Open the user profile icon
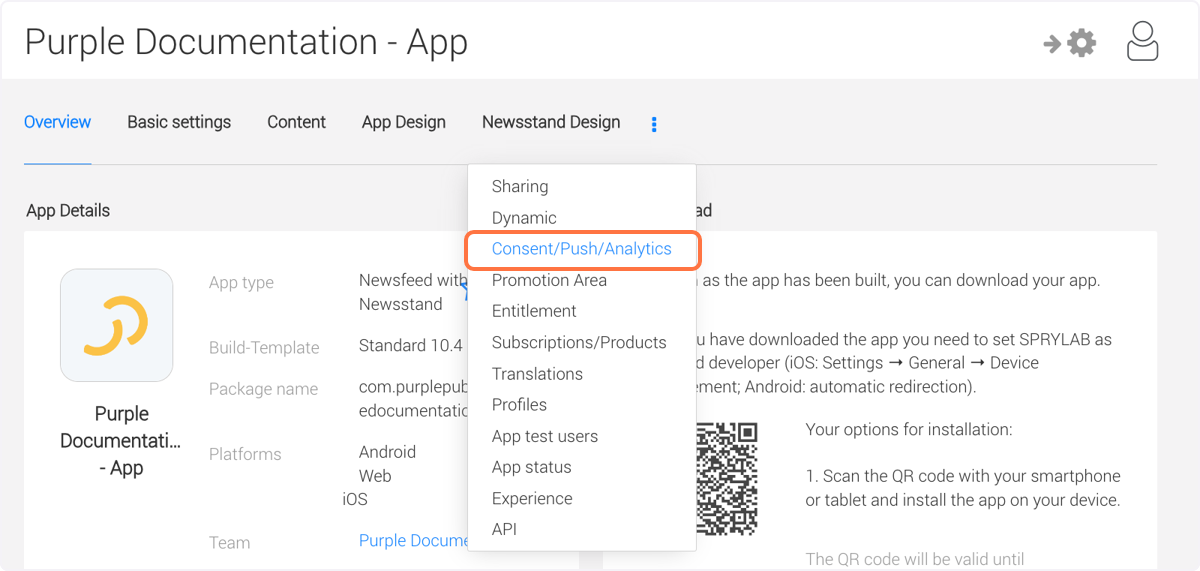The width and height of the screenshot is (1200, 571). 1142,42
